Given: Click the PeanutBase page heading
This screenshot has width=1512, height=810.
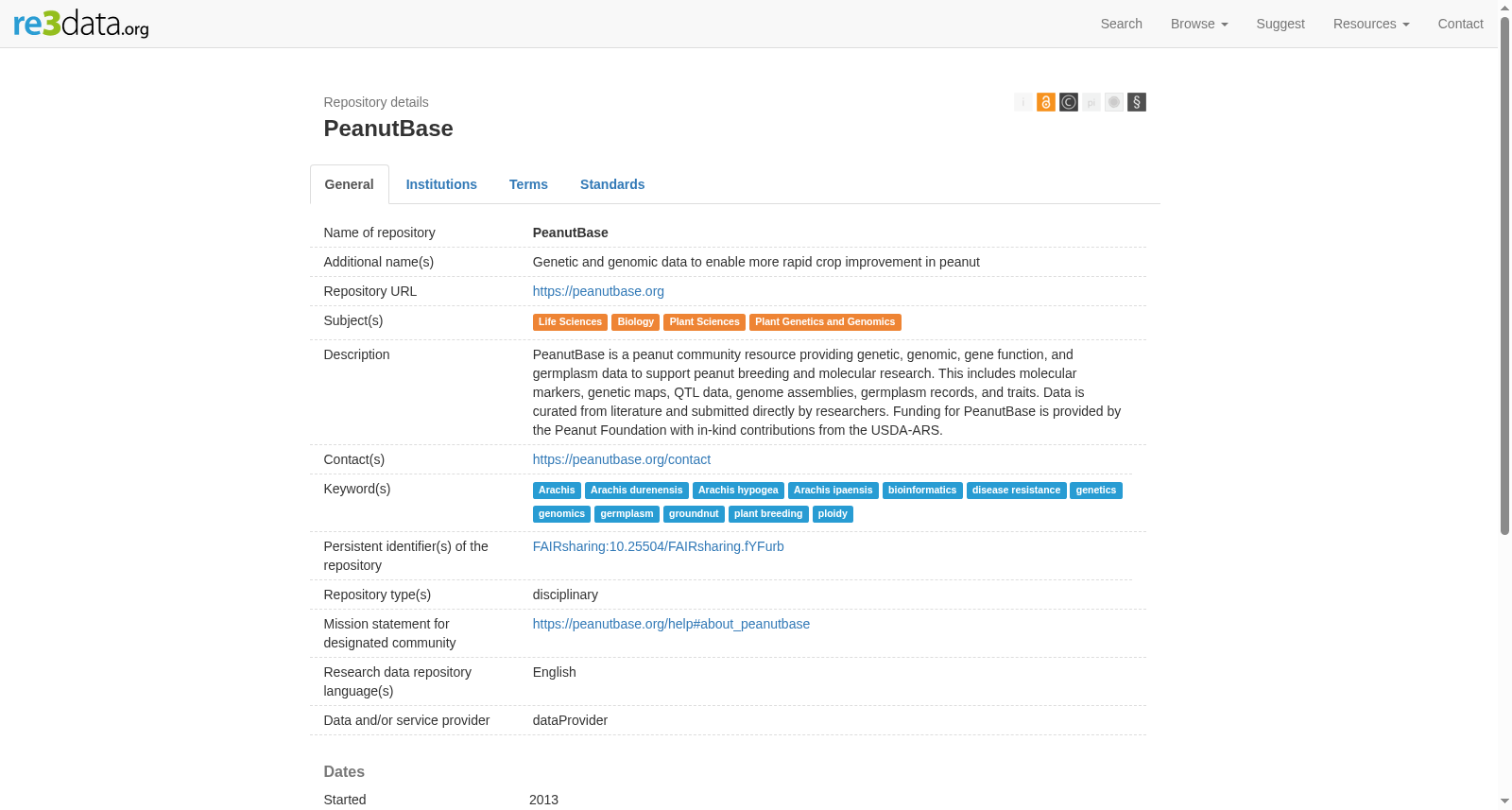Looking at the screenshot, I should click(388, 129).
